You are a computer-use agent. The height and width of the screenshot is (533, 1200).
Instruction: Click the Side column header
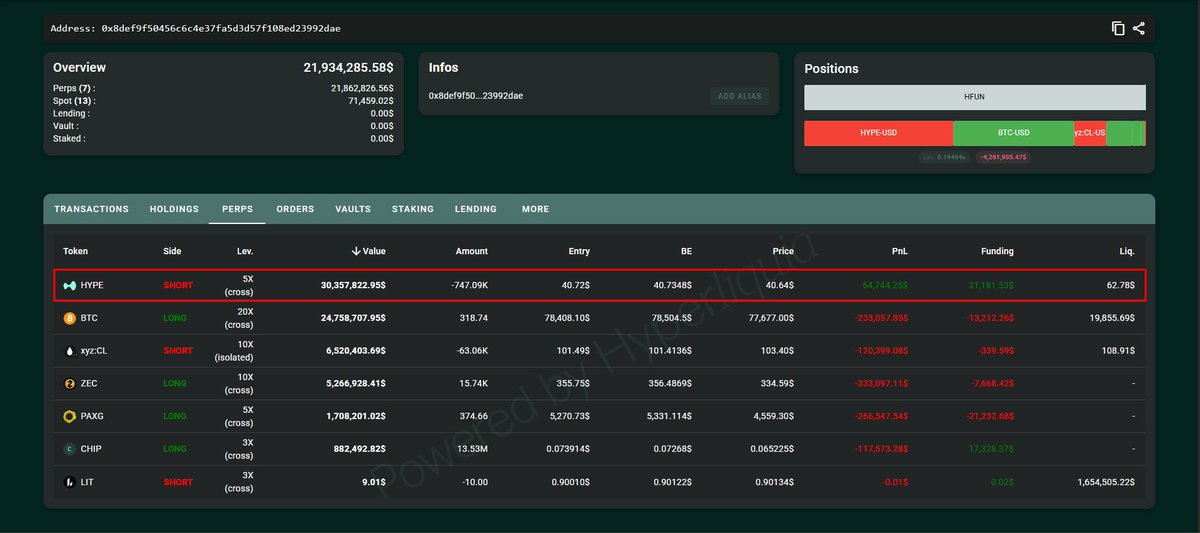tap(172, 251)
